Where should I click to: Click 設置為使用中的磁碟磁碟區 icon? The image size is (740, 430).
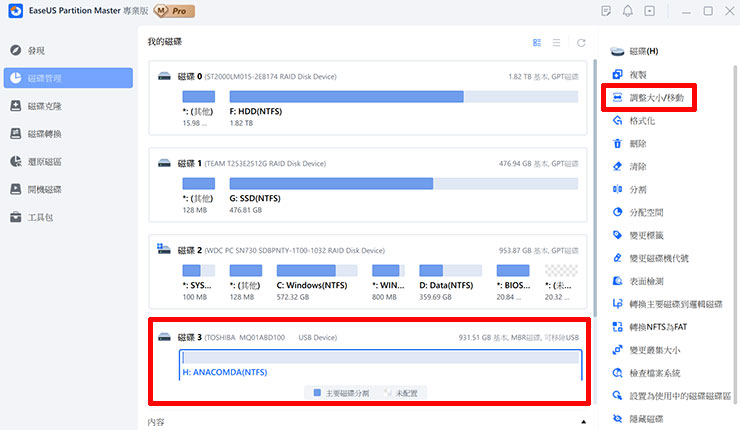(617, 396)
